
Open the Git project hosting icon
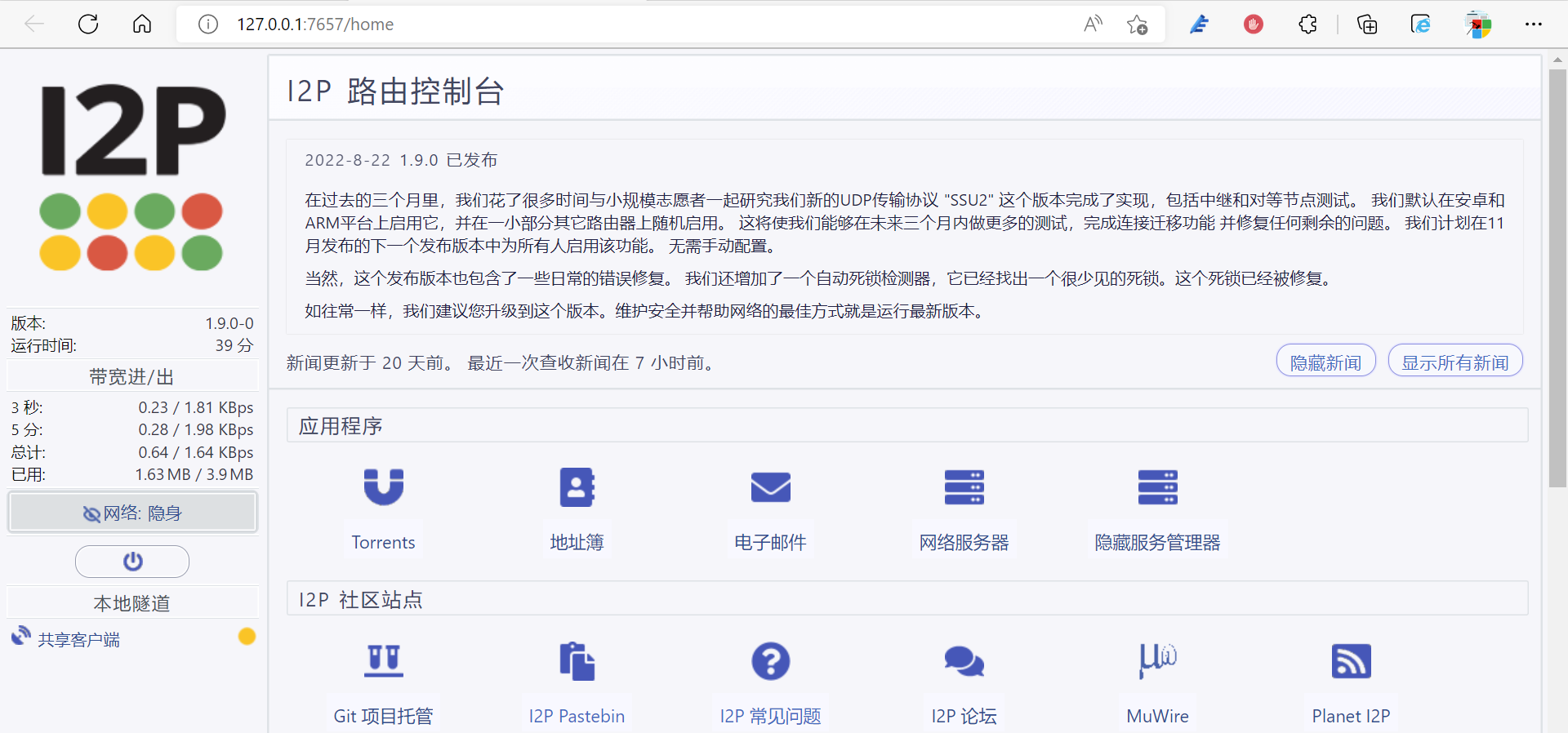click(383, 661)
